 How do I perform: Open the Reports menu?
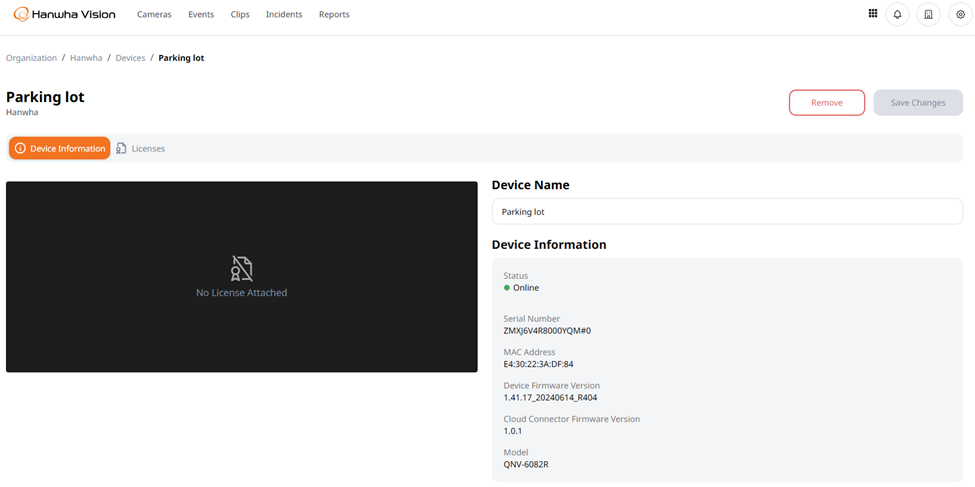[x=334, y=14]
